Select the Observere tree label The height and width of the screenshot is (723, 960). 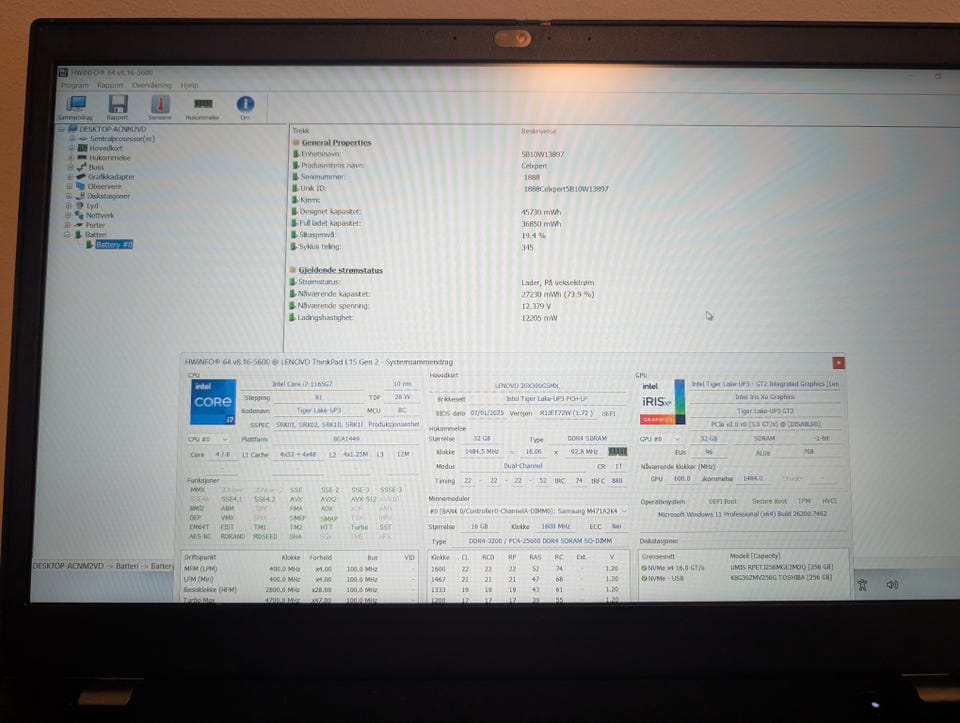point(105,186)
